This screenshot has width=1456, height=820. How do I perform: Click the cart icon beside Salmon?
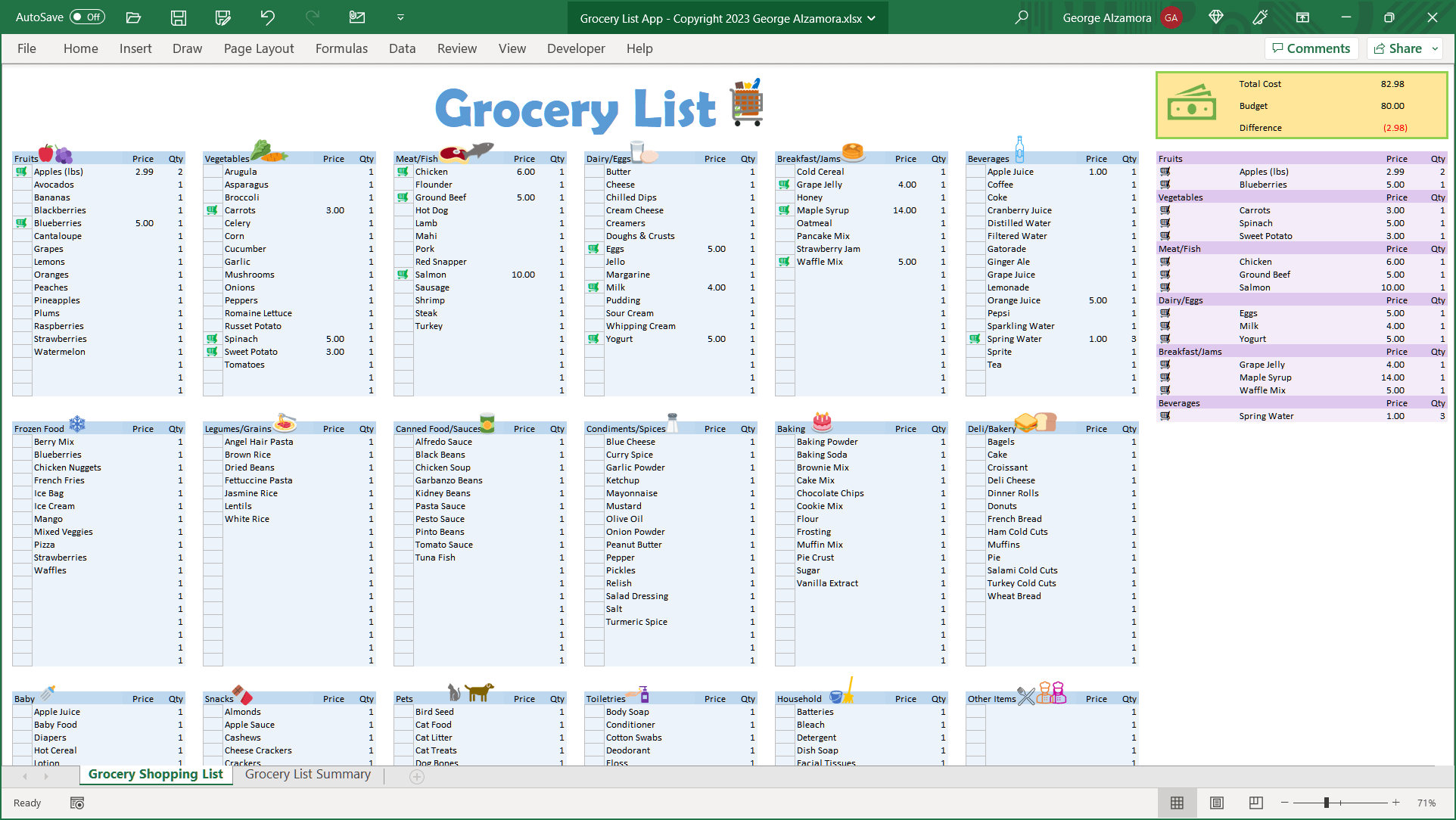[x=402, y=274]
